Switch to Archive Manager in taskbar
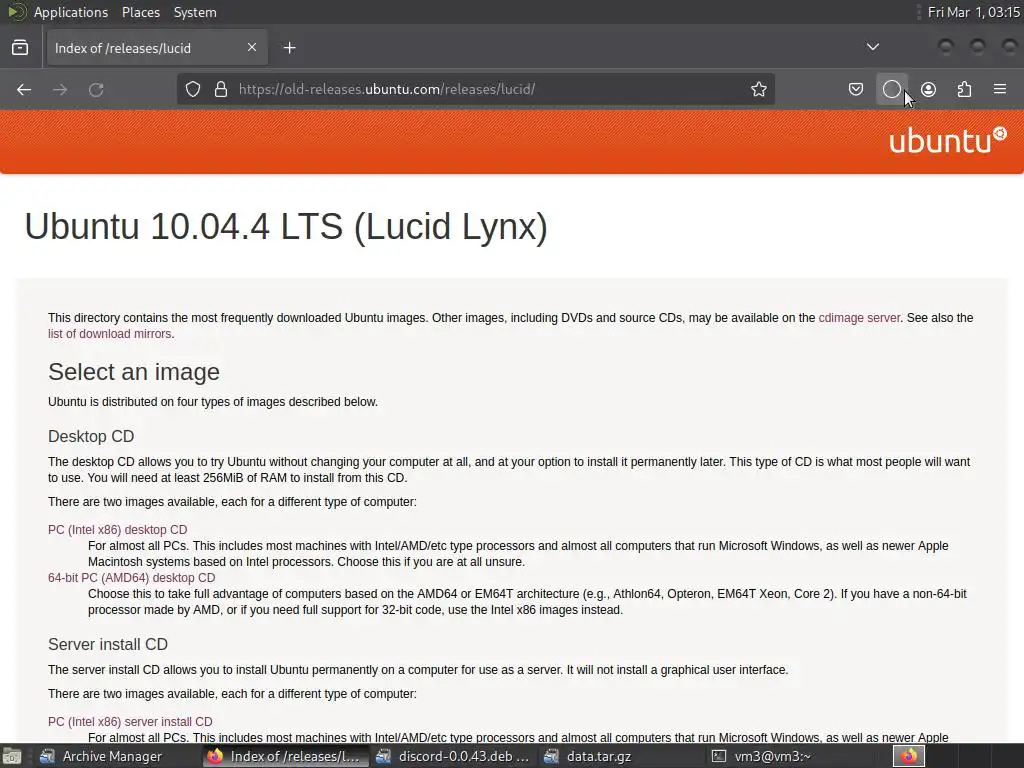The height and width of the screenshot is (768, 1024). click(101, 756)
